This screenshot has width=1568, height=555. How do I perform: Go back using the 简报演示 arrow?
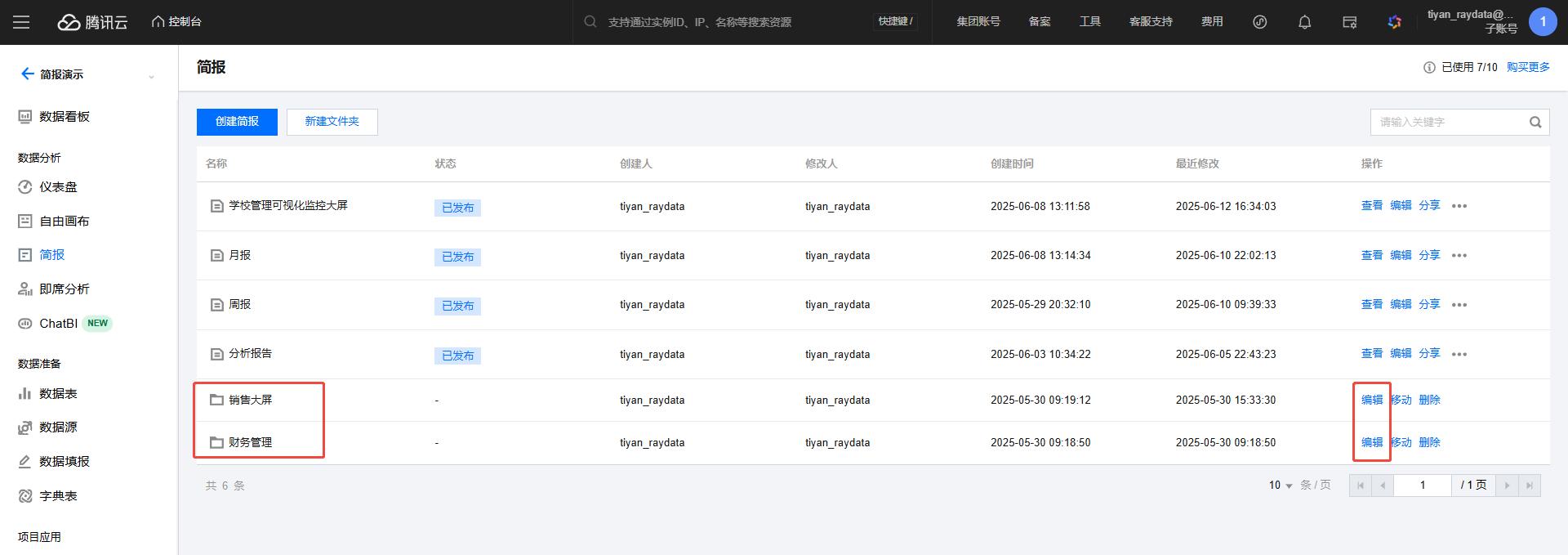click(27, 74)
